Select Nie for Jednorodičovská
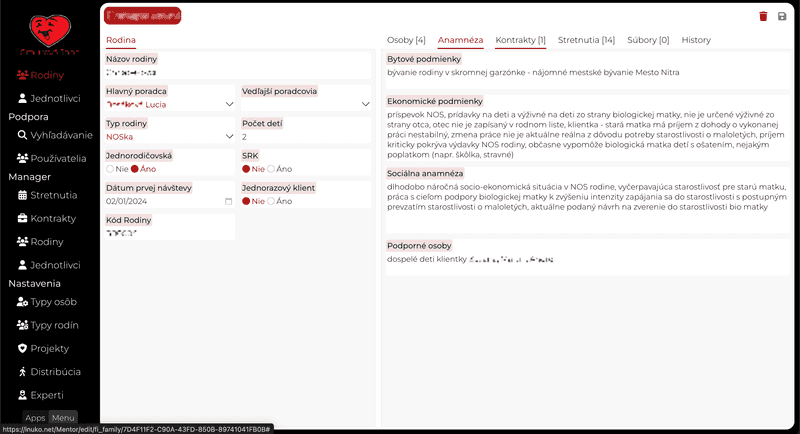 110,169
